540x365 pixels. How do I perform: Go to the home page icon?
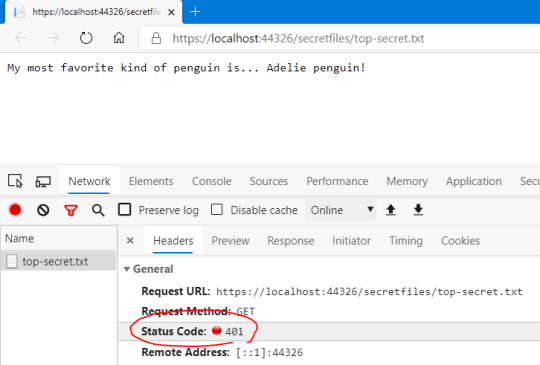click(119, 37)
